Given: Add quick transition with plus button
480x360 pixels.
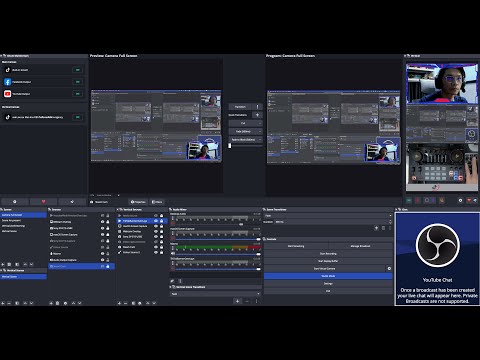Looking at the screenshot, I should coord(257,115).
